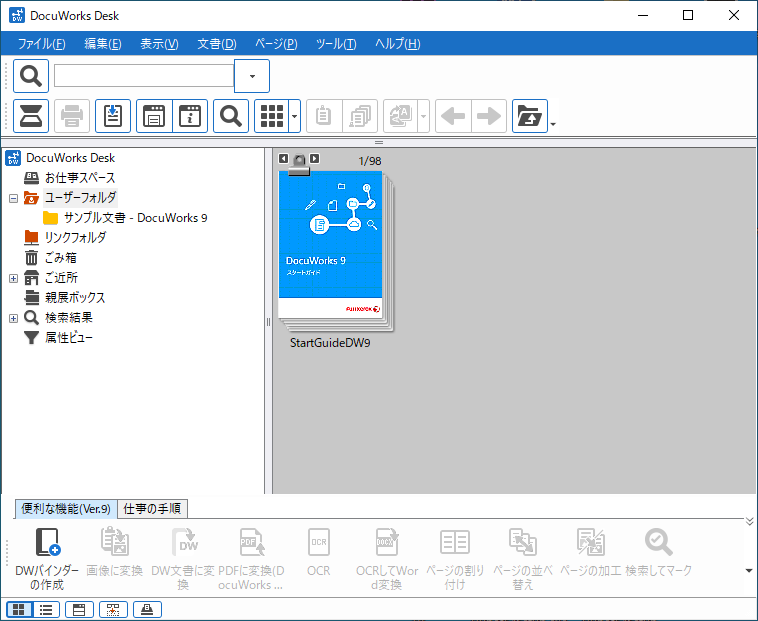Open the 文書(D) menu
The width and height of the screenshot is (758, 621).
[217, 44]
